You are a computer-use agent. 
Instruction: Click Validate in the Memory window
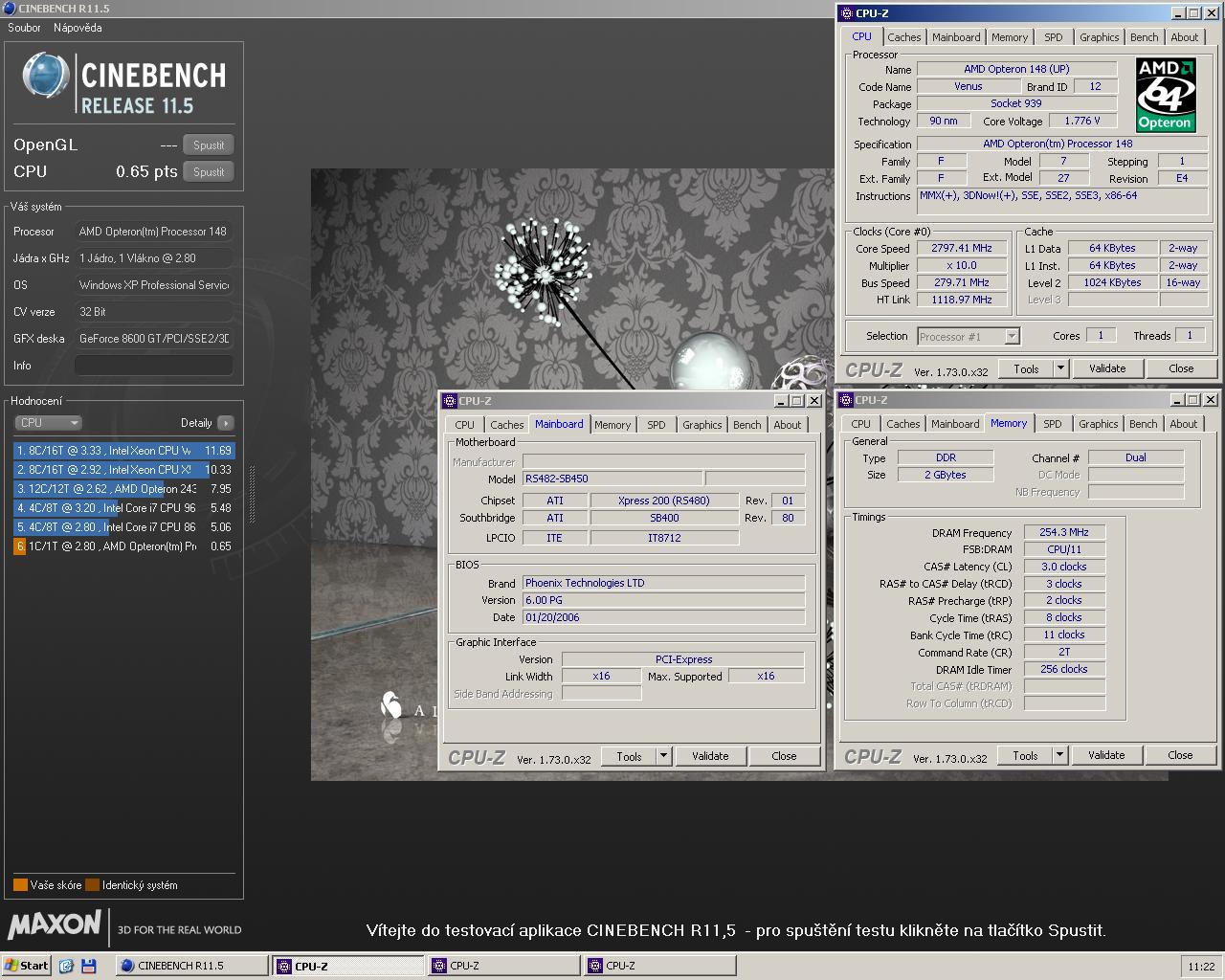tap(1106, 755)
